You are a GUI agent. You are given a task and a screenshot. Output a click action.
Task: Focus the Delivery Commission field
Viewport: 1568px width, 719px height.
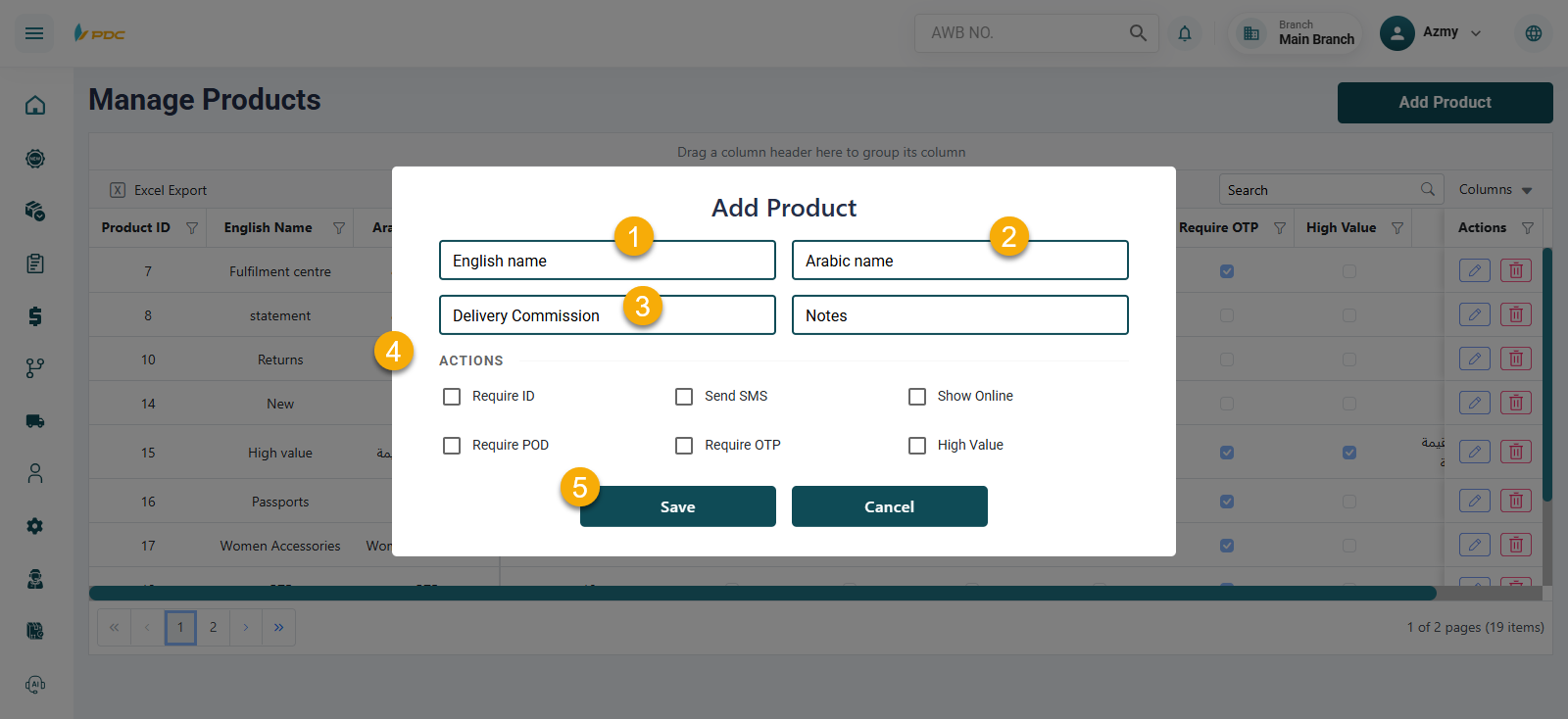pos(608,315)
